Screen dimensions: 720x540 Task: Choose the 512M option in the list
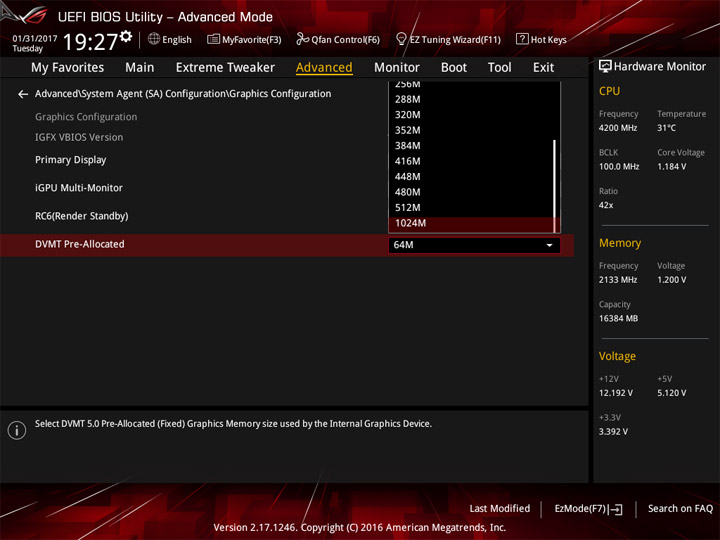point(471,208)
